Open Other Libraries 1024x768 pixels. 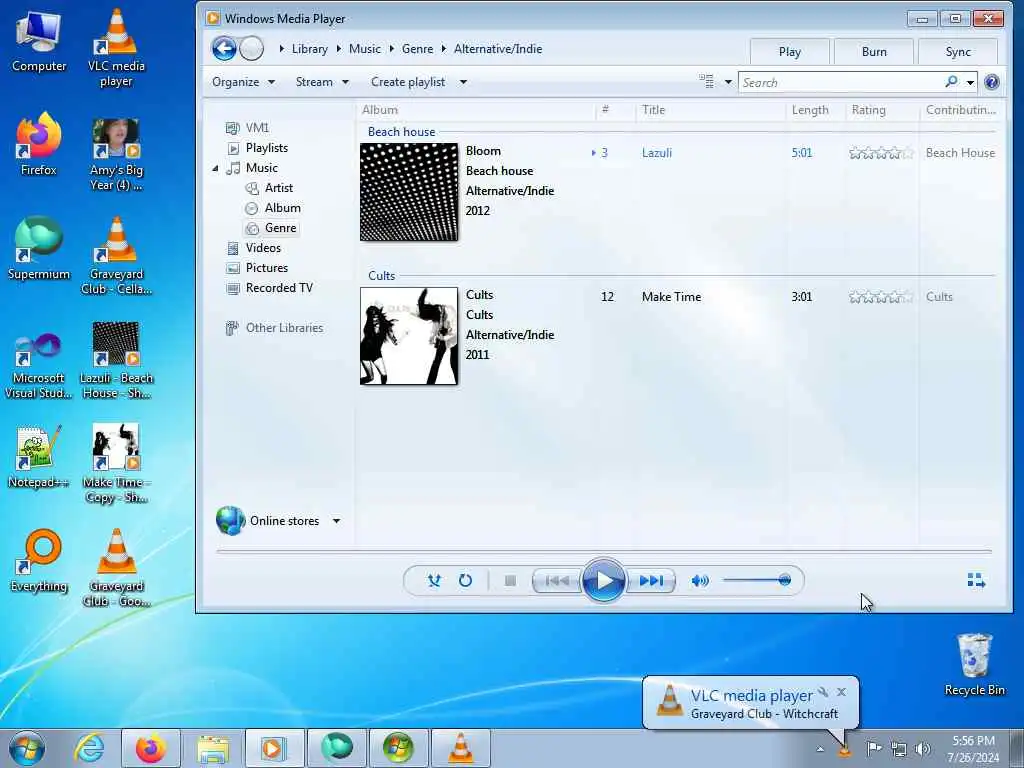click(284, 328)
